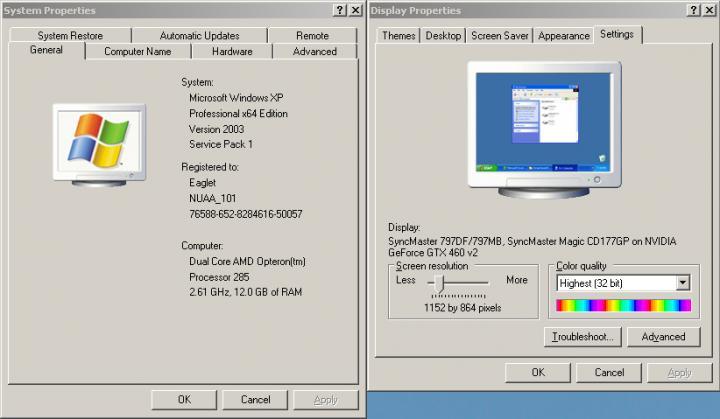Open Advanced display settings button

(663, 337)
